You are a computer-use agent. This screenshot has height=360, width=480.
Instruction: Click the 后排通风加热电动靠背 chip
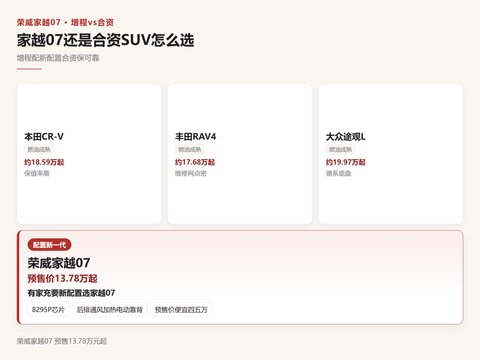pyautogui.click(x=110, y=309)
